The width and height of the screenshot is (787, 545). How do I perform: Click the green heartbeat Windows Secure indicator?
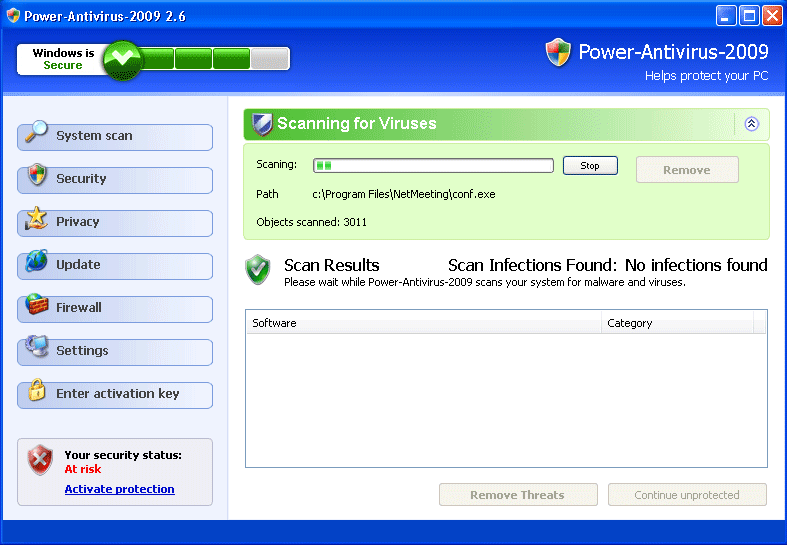coord(122,59)
